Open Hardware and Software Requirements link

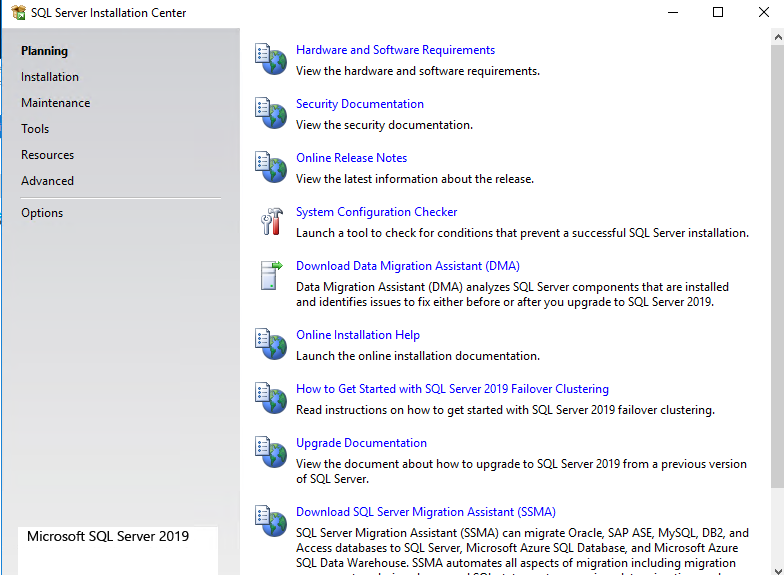coord(395,50)
